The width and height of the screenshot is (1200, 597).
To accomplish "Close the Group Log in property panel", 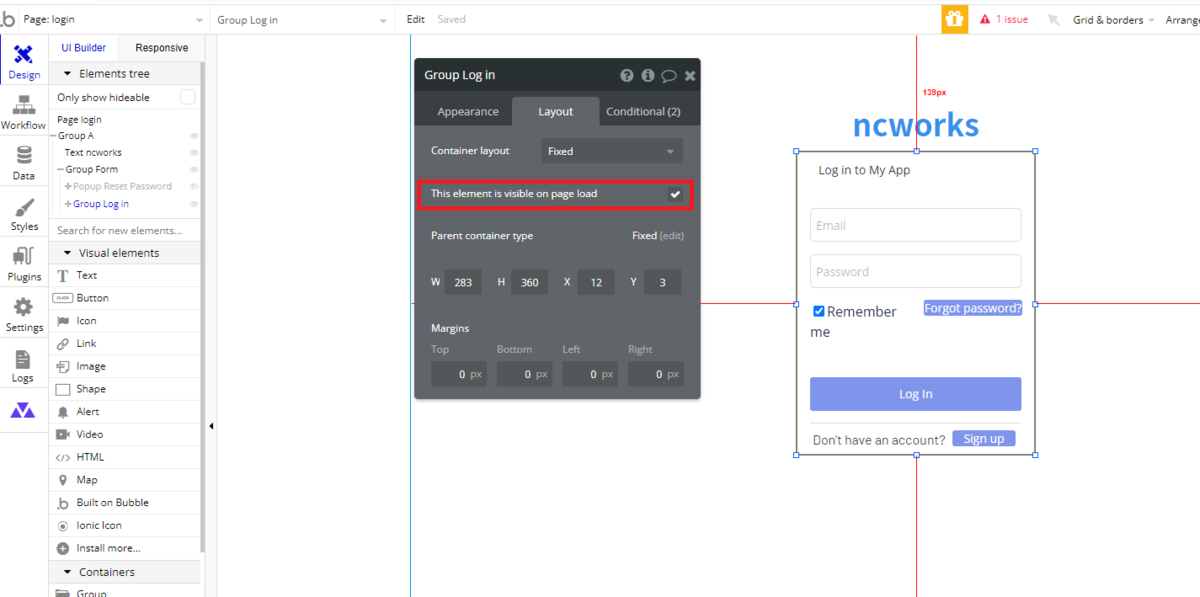I will point(690,75).
